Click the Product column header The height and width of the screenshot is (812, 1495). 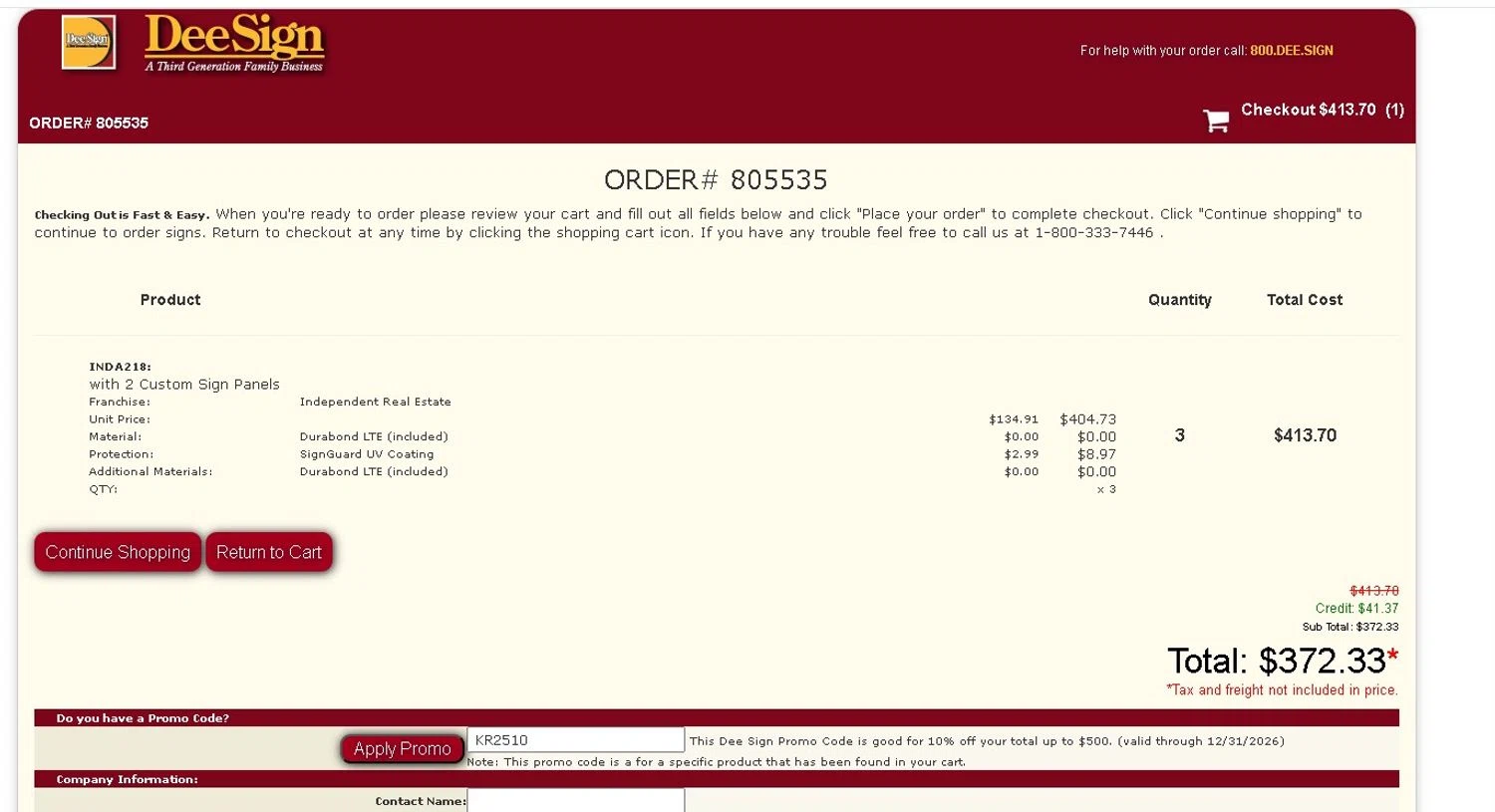tap(170, 300)
